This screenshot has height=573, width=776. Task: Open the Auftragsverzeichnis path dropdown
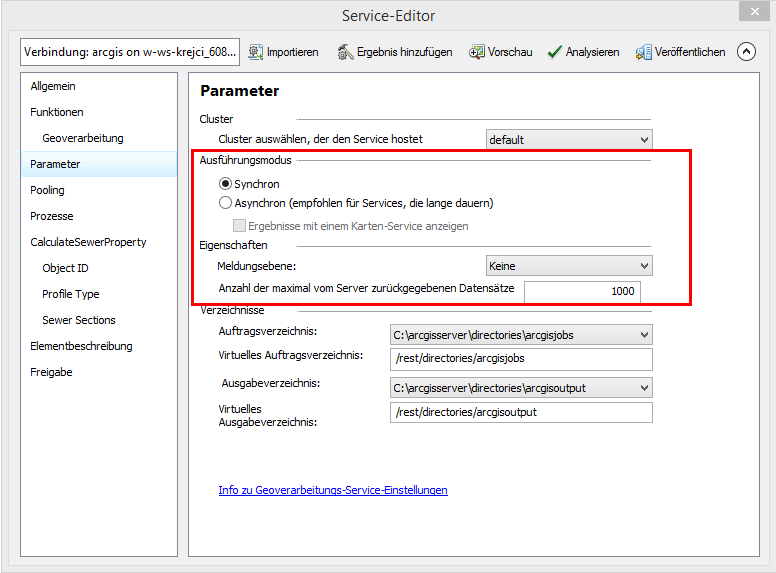coord(521,335)
